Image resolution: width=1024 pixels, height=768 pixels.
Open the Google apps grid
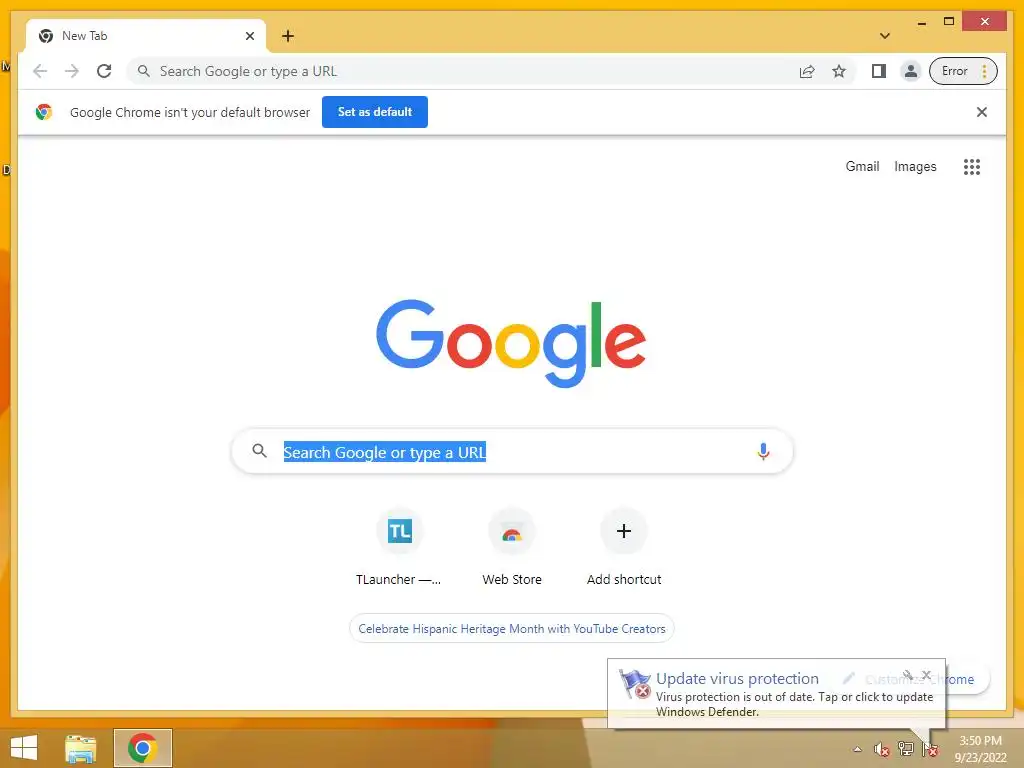click(x=972, y=167)
